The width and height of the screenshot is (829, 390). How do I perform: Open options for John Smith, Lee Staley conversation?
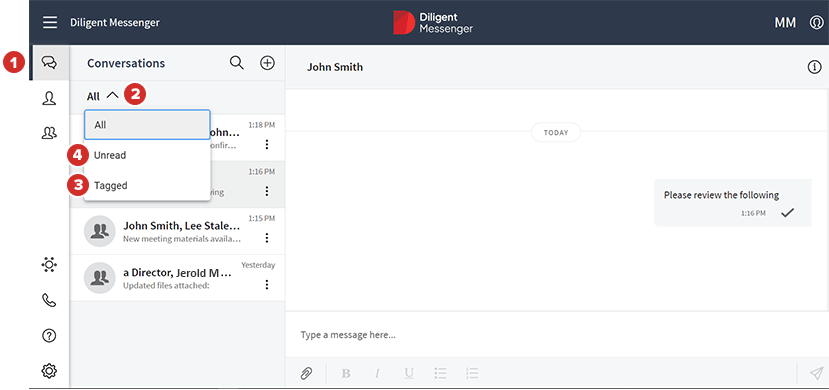tap(267, 238)
